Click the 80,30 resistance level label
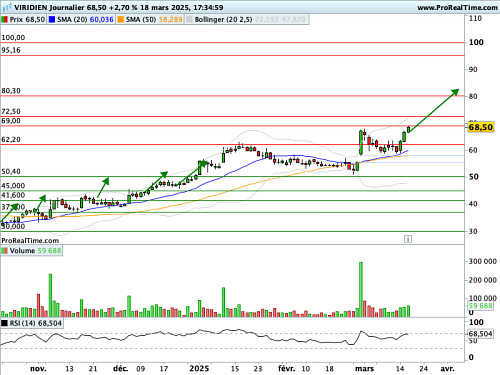 click(11, 91)
